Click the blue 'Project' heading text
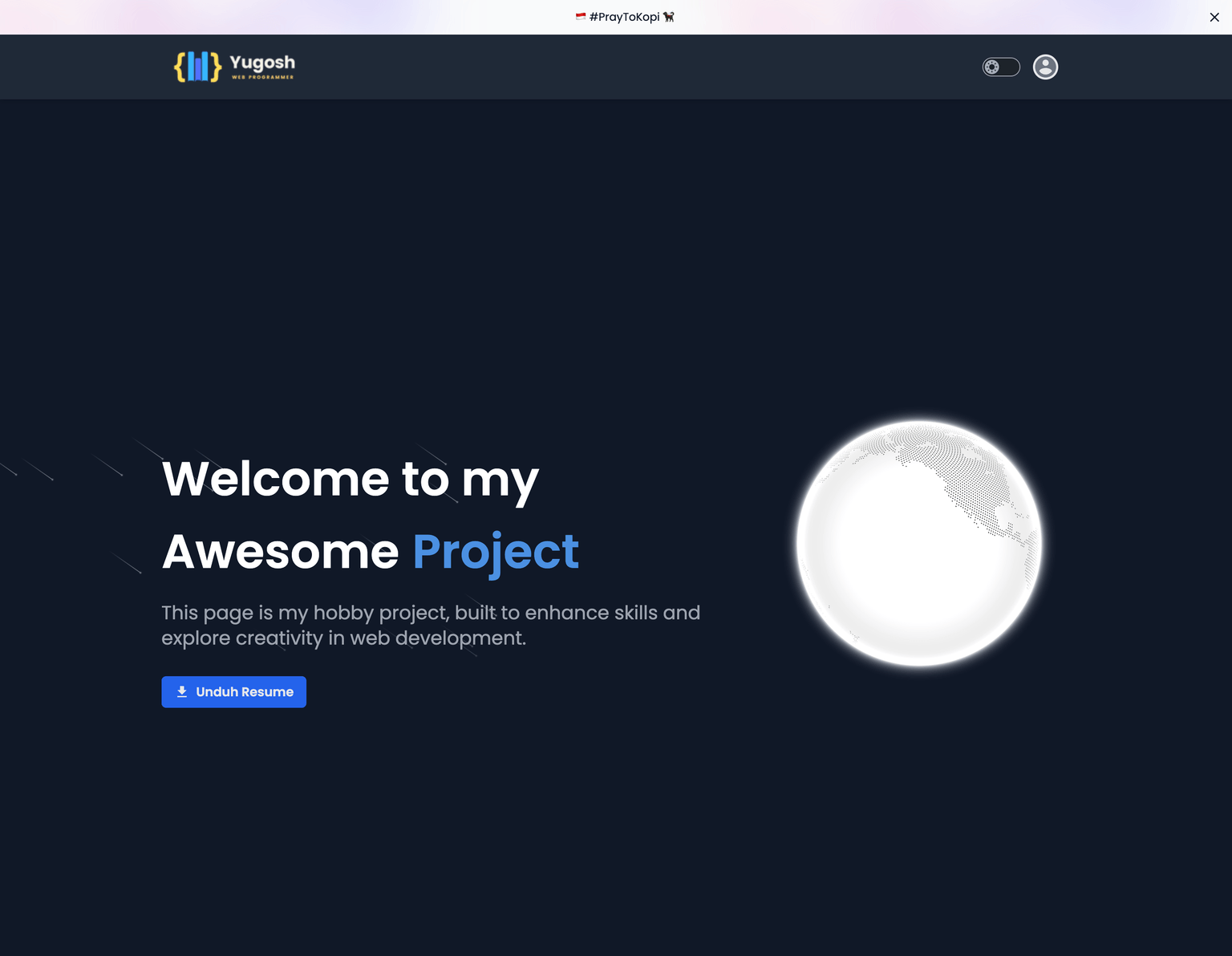Image resolution: width=1232 pixels, height=956 pixels. pos(495,551)
